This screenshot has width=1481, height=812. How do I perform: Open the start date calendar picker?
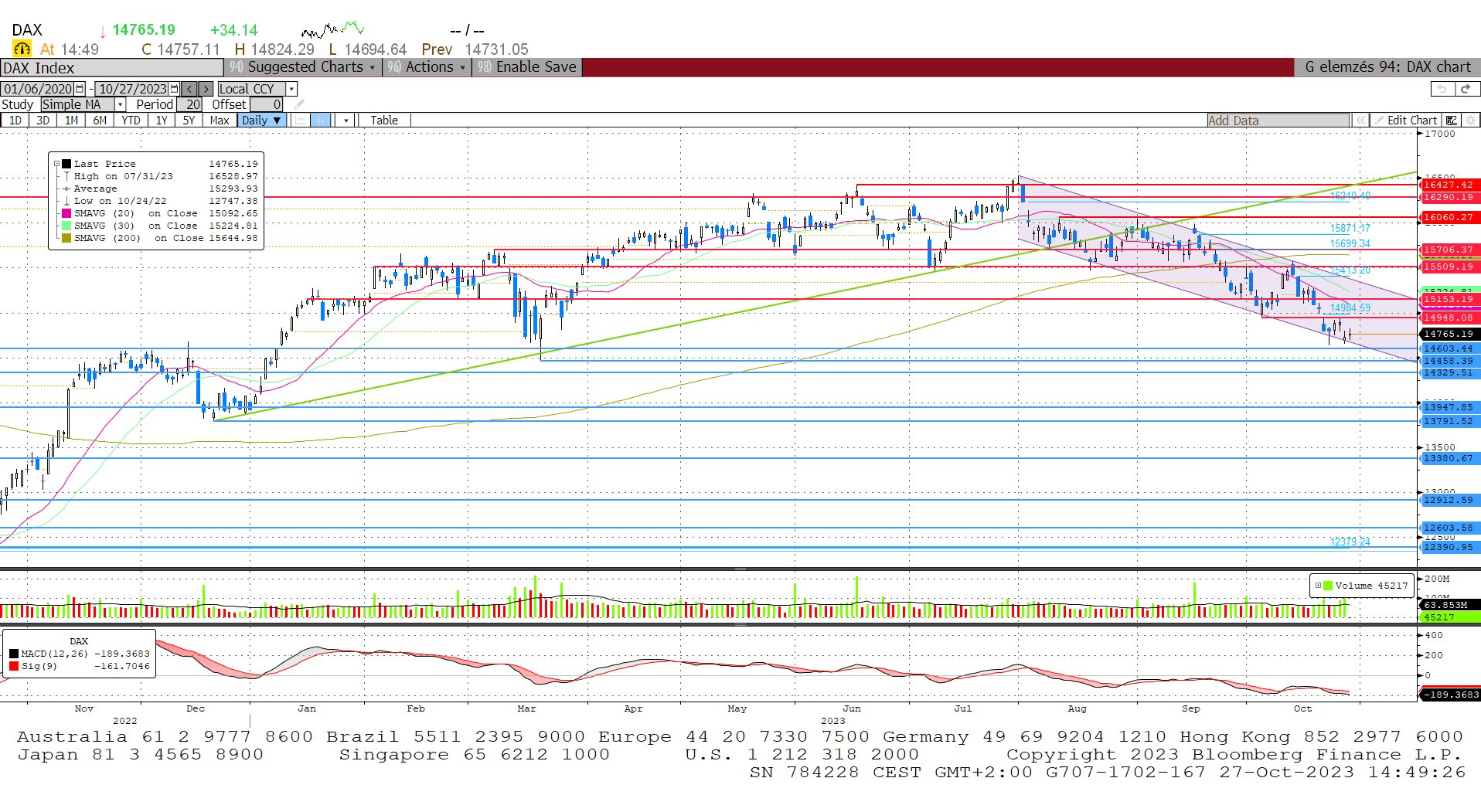click(80, 89)
